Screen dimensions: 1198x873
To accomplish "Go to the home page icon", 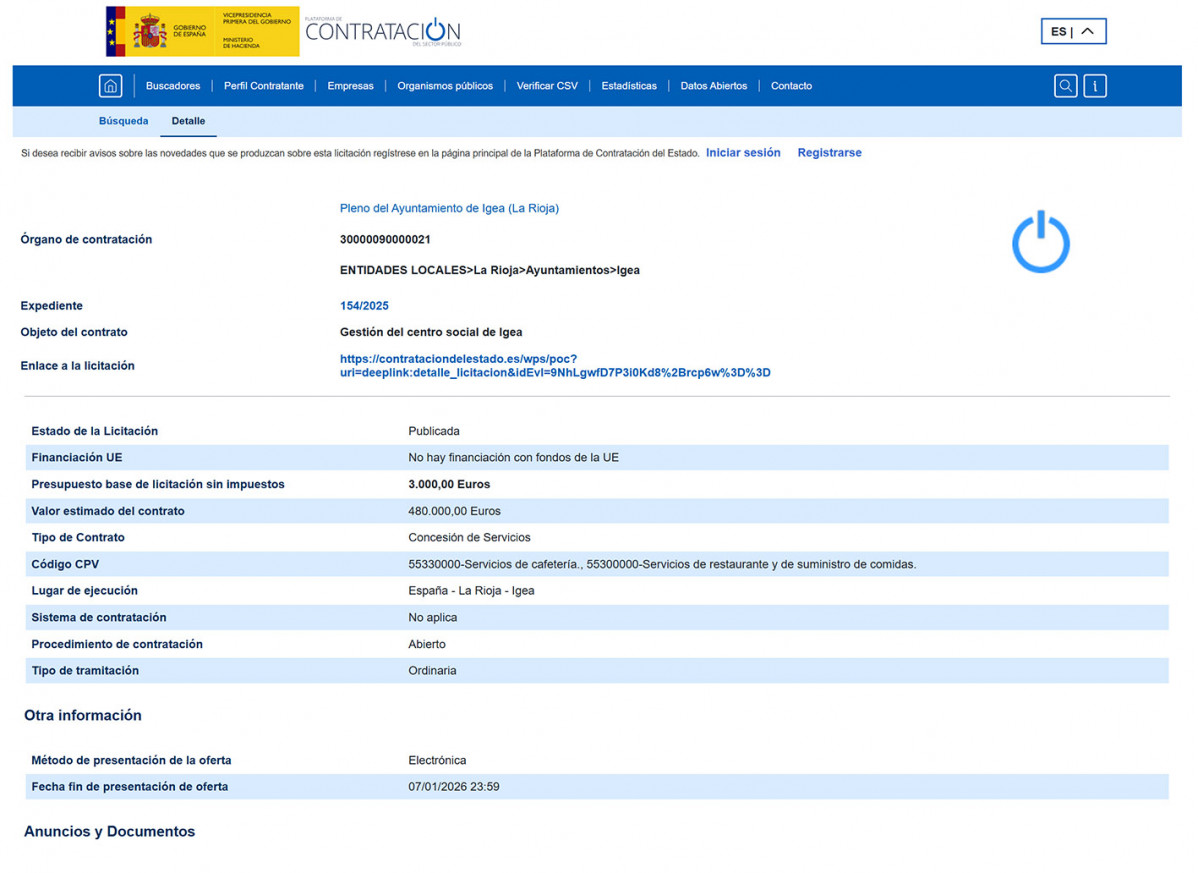I will 110,86.
